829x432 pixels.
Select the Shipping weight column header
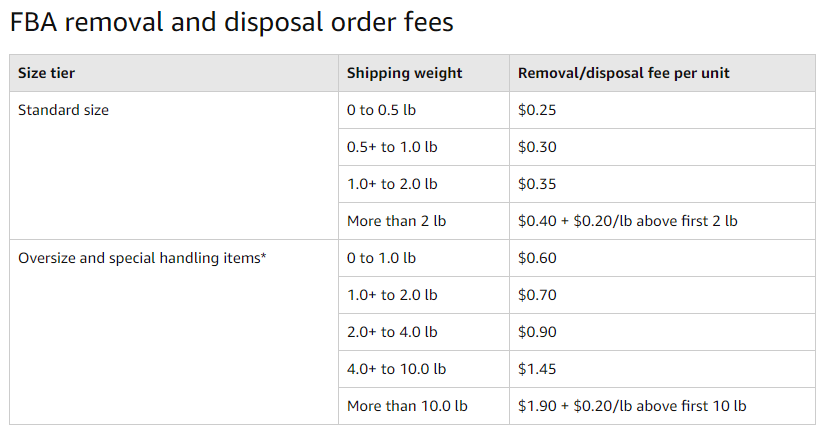(x=404, y=73)
